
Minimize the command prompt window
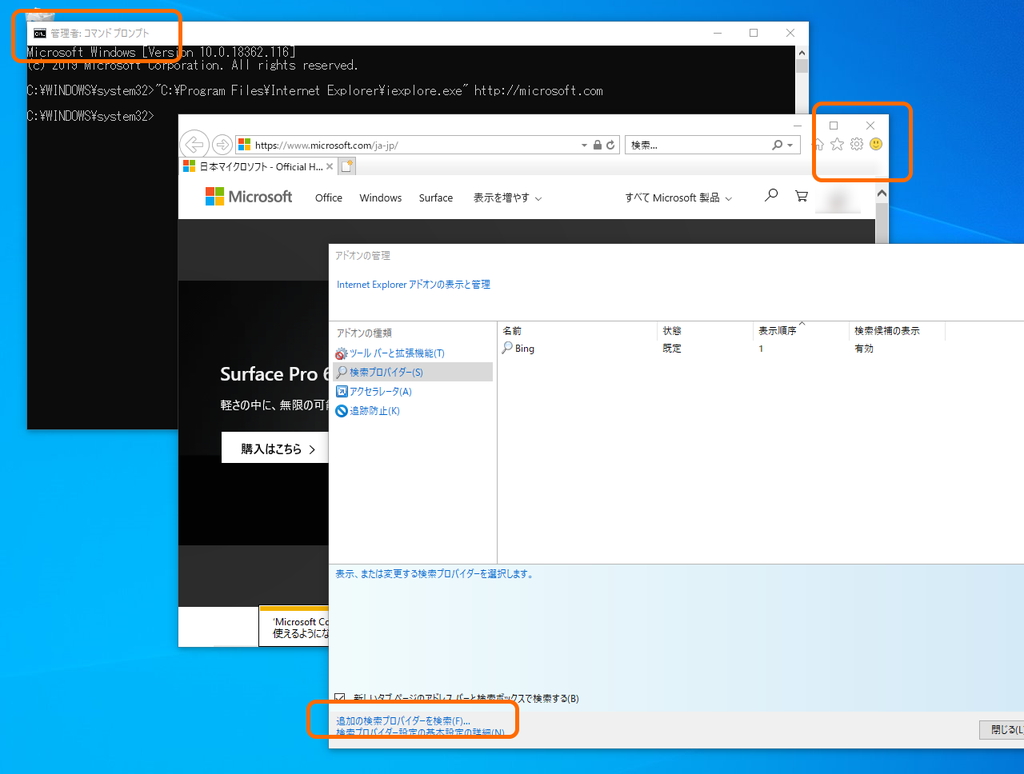(x=718, y=33)
